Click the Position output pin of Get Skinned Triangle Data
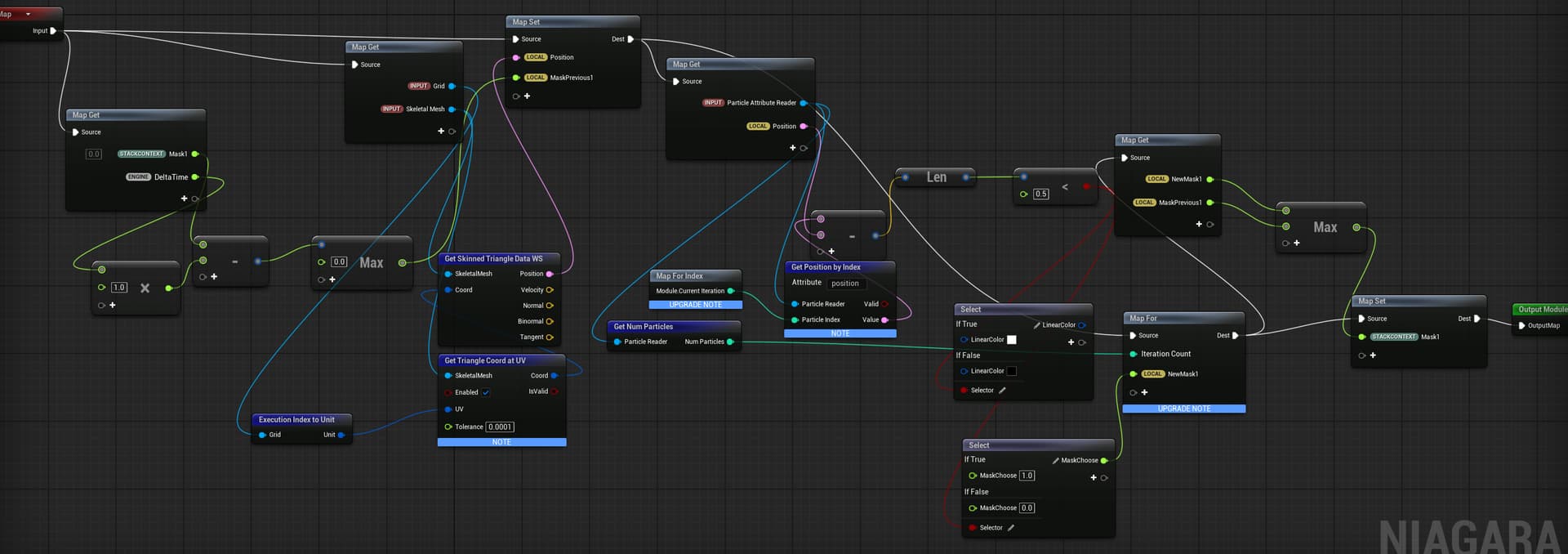 point(550,275)
